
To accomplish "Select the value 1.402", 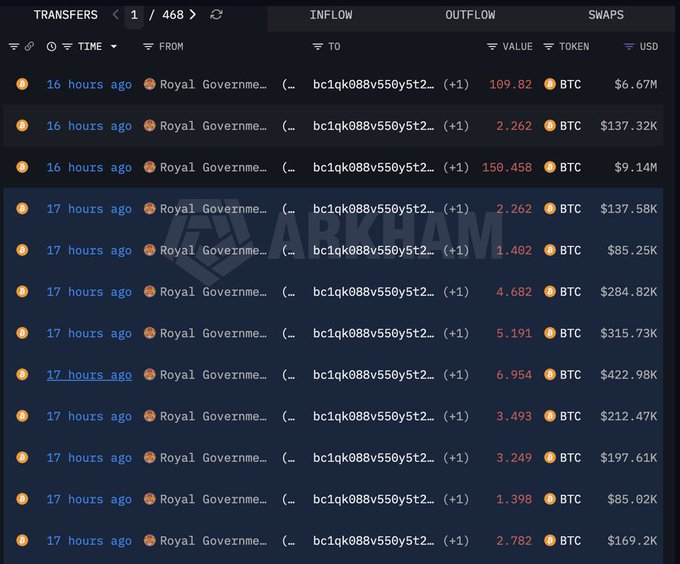I will tap(514, 250).
